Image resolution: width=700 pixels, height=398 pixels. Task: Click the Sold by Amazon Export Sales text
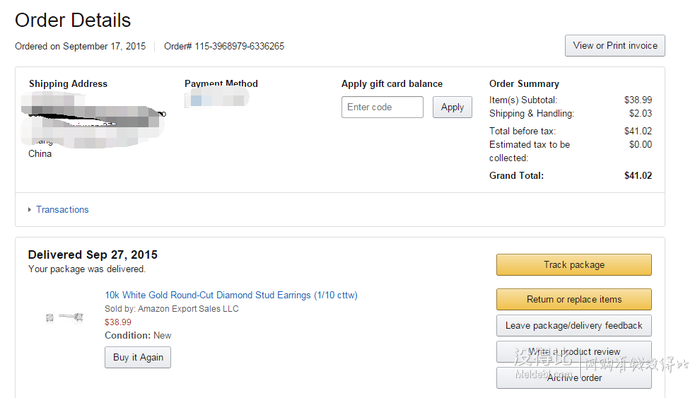point(171,309)
